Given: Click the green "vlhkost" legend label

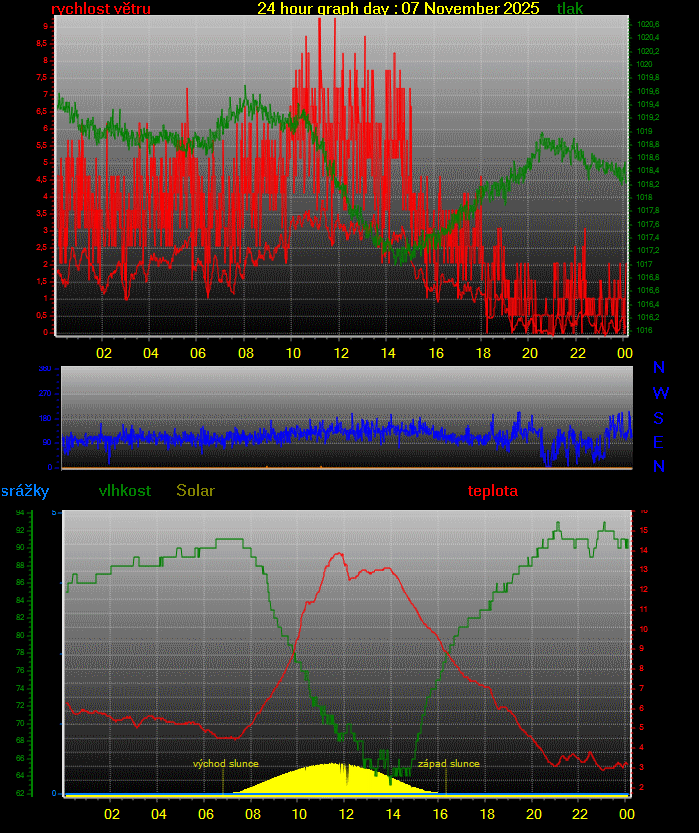Looking at the screenshot, I should [125, 491].
